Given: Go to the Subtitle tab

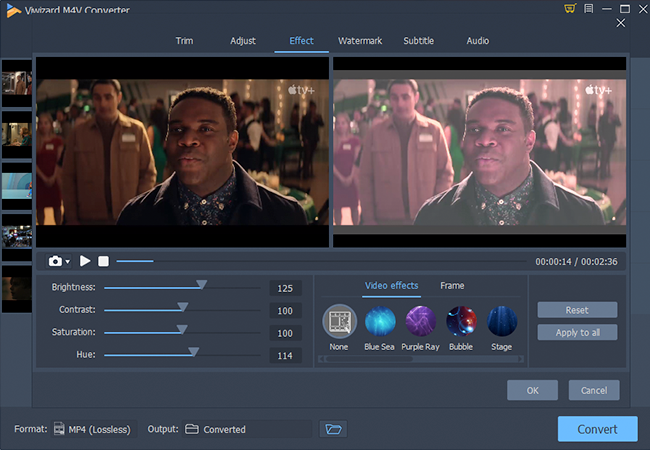Looking at the screenshot, I should (x=418, y=41).
